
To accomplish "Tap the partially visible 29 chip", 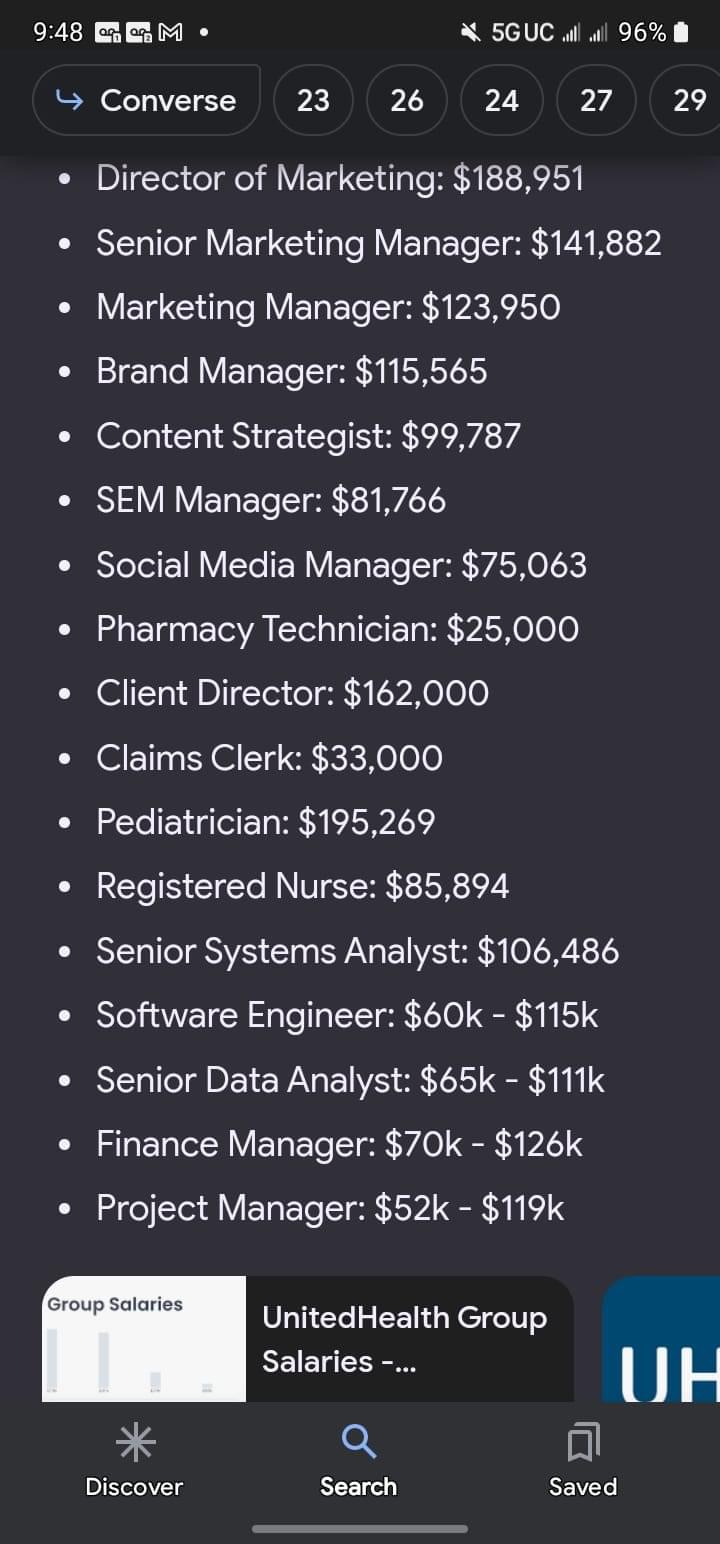I will pyautogui.click(x=688, y=100).
